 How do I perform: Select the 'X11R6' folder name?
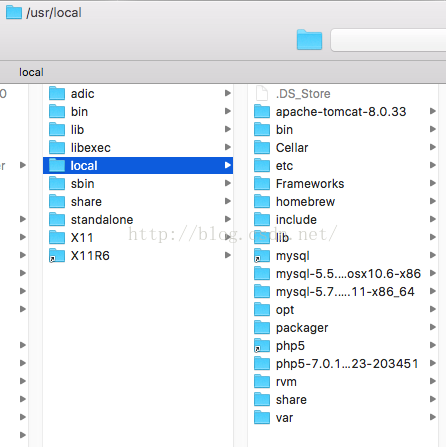pyautogui.click(x=90, y=256)
